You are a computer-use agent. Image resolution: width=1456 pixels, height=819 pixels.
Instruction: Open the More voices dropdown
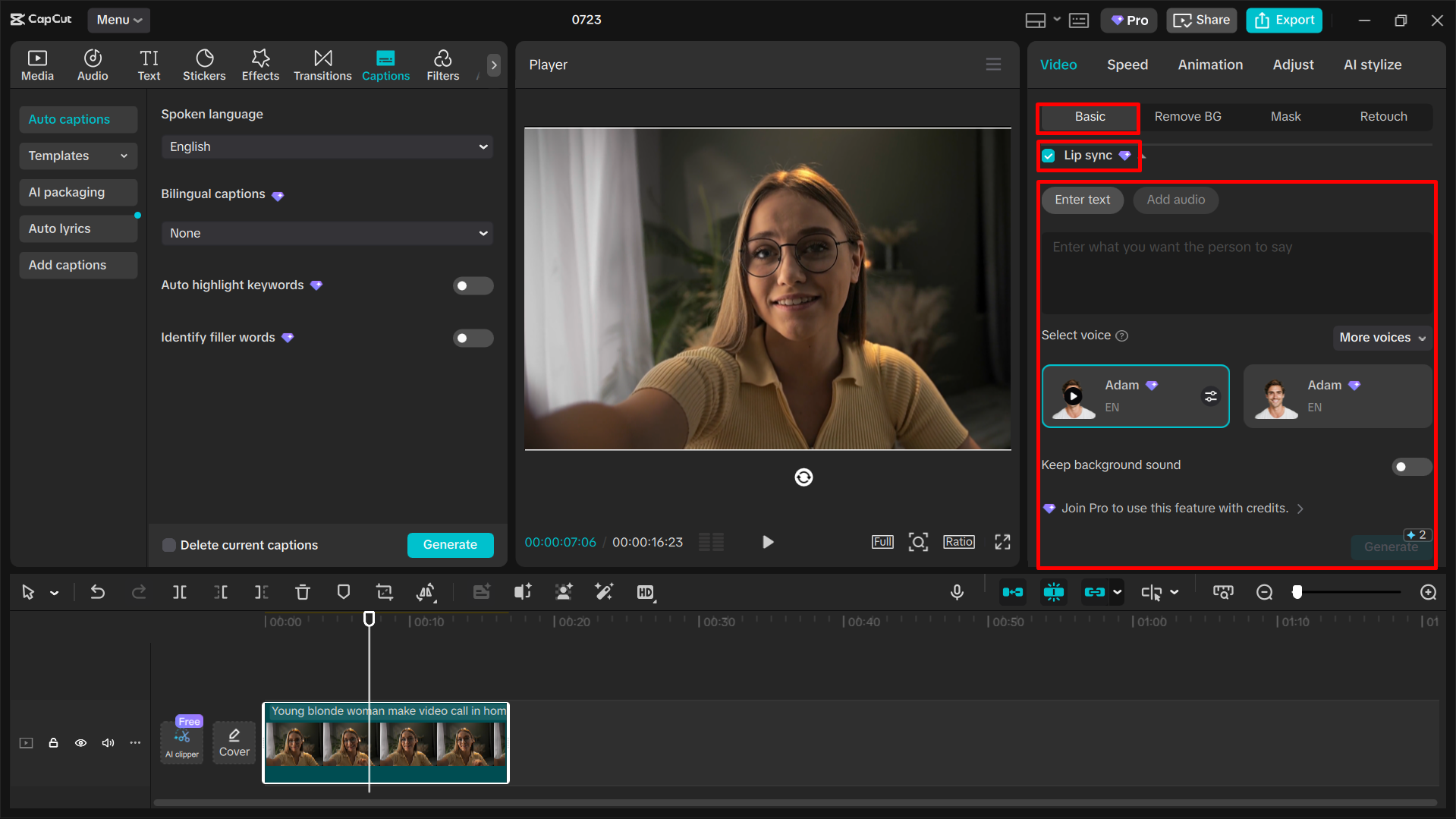[1382, 337]
